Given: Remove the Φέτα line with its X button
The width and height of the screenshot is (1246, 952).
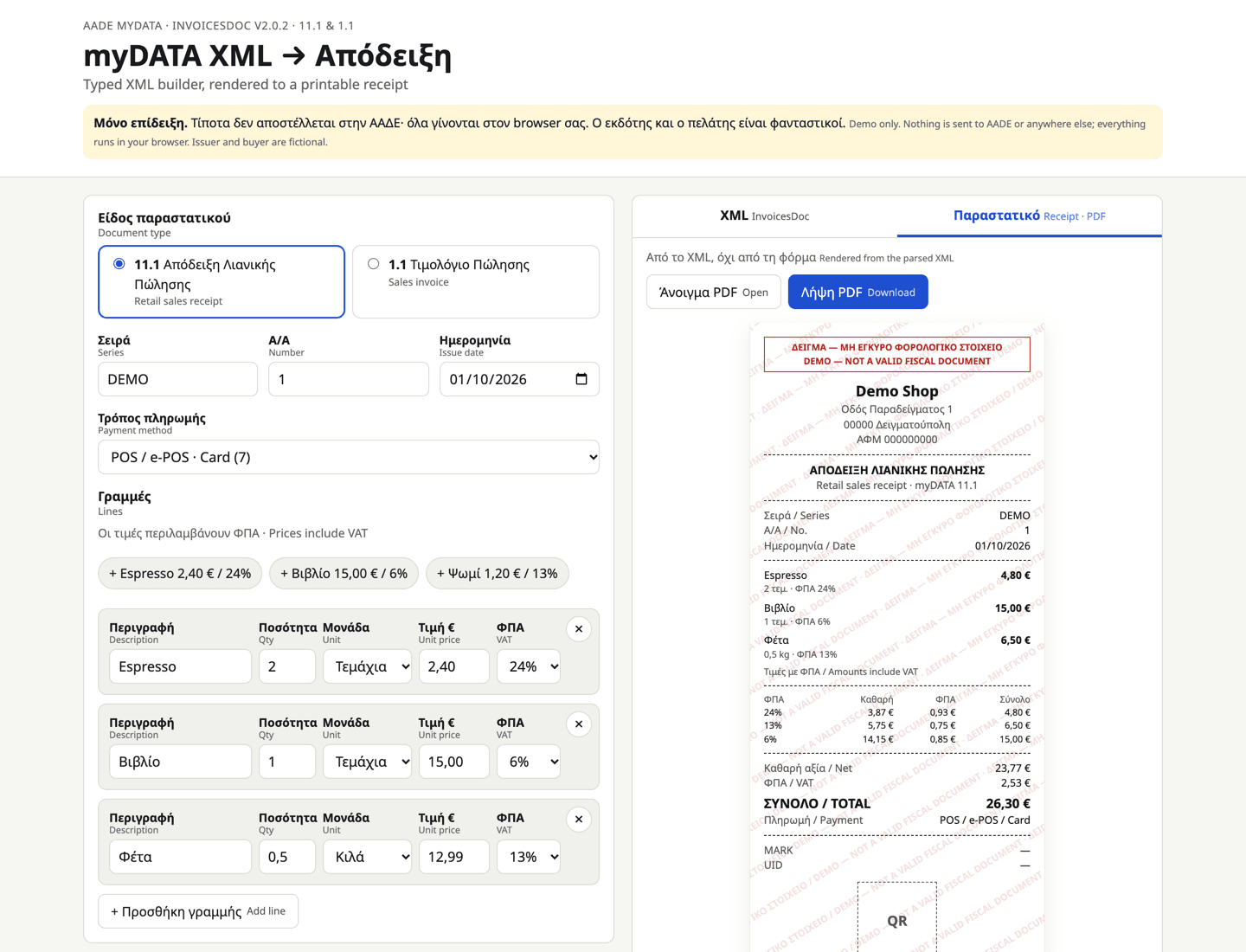Looking at the screenshot, I should (x=579, y=820).
